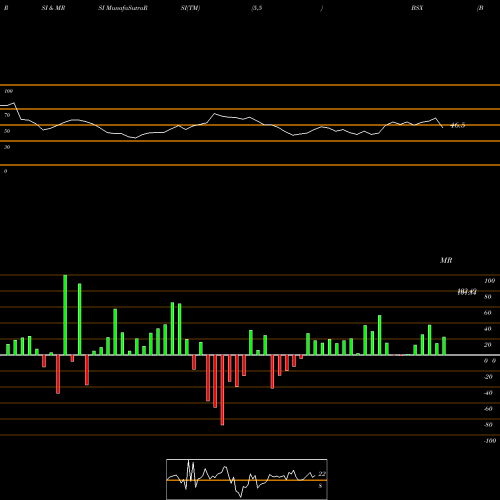This screenshot has width=500, height=500.
Task: Click the '30' level label on RSI panel
Action: click(7, 147)
